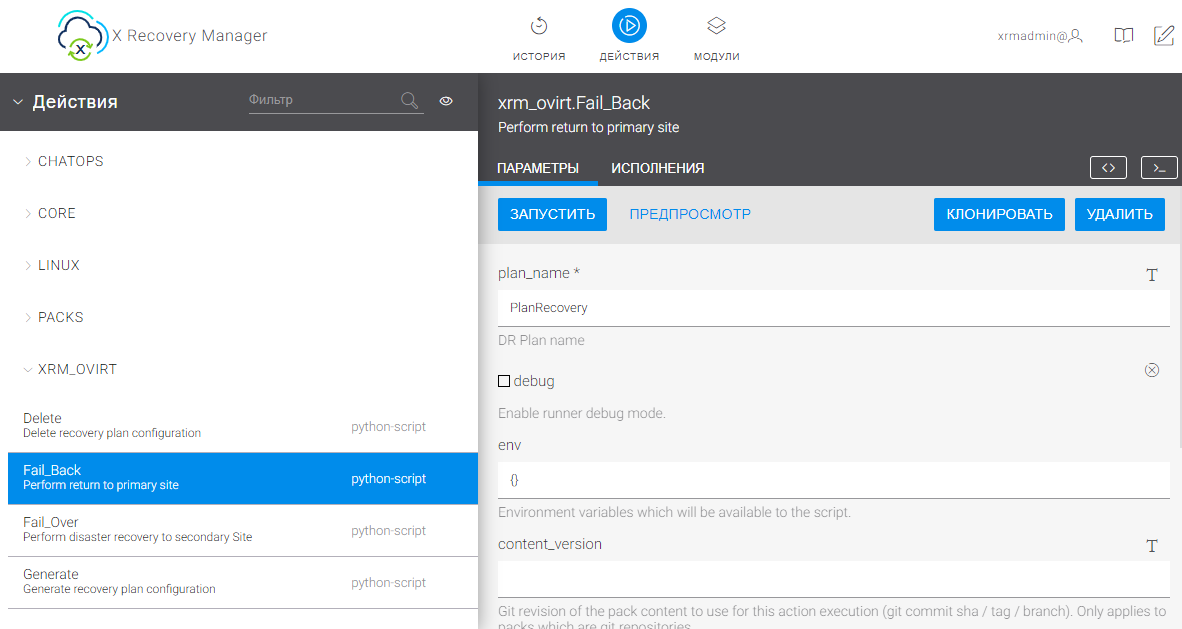The height and width of the screenshot is (629, 1182).
Task: Click the filter search magnifier icon
Action: [409, 100]
